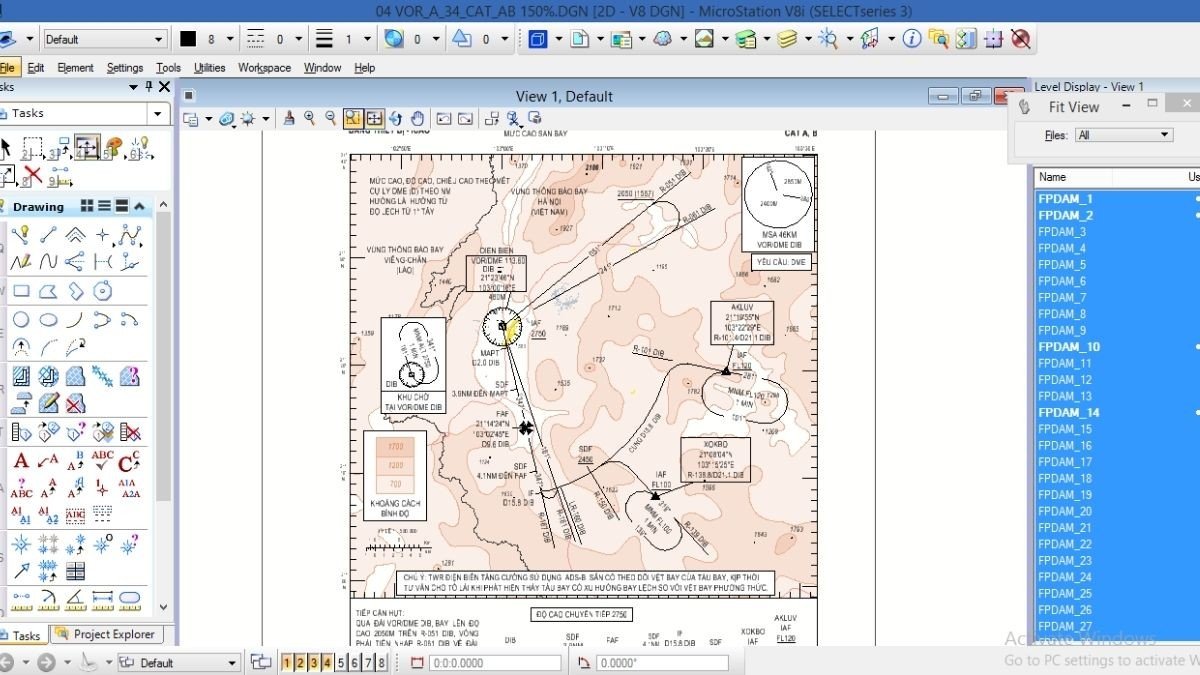
Task: Expand the Tasks list dropdown
Action: coord(157,113)
